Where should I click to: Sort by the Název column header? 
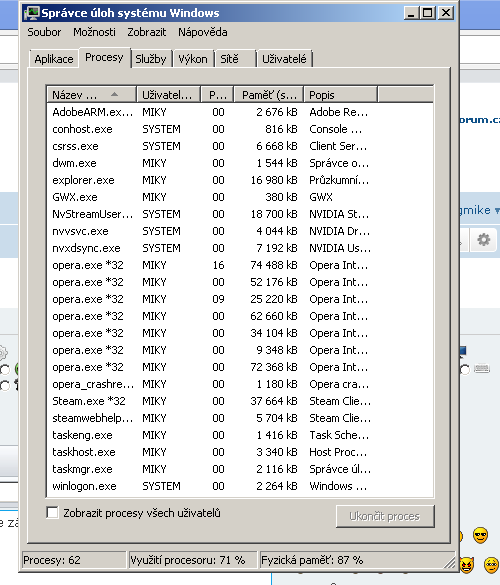click(x=91, y=95)
